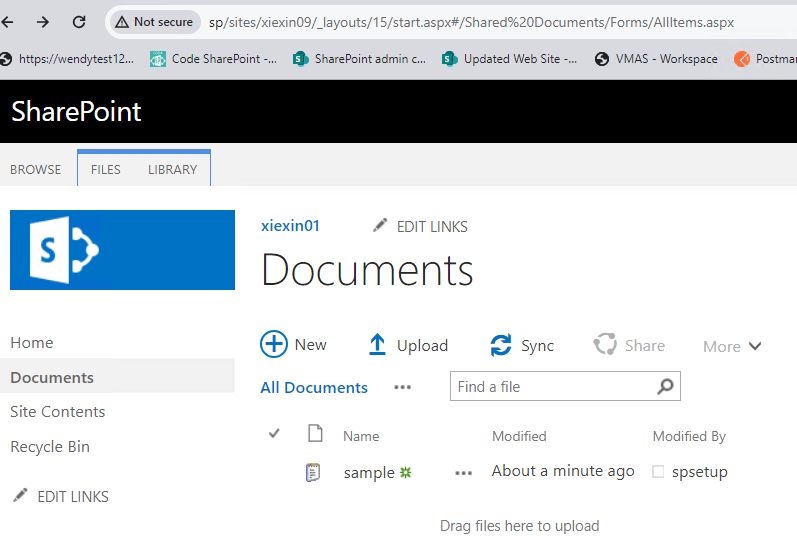This screenshot has height=547, width=797.
Task: Open SharePoint admin center bookmark
Action: coord(359,59)
